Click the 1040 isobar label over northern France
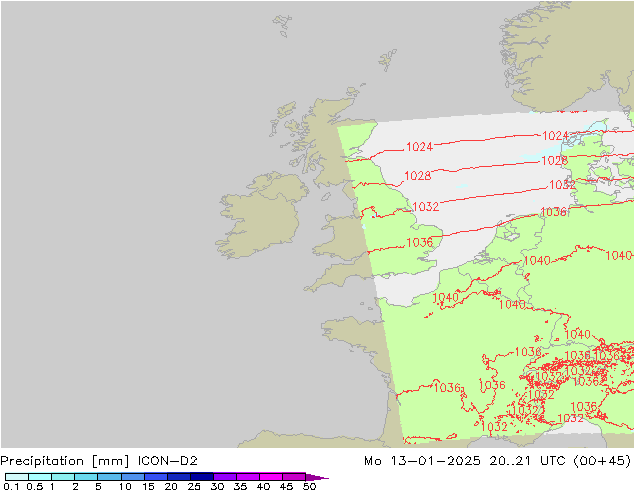634x490 pixels. click(445, 298)
